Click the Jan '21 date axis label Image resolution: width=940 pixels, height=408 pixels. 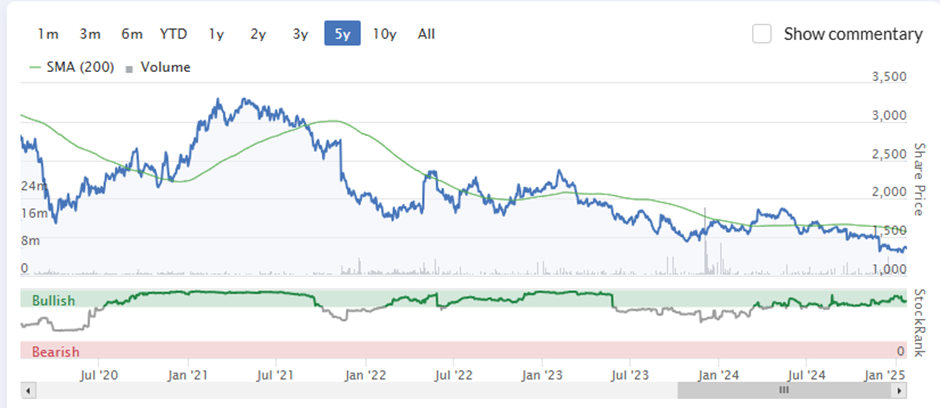(x=189, y=376)
